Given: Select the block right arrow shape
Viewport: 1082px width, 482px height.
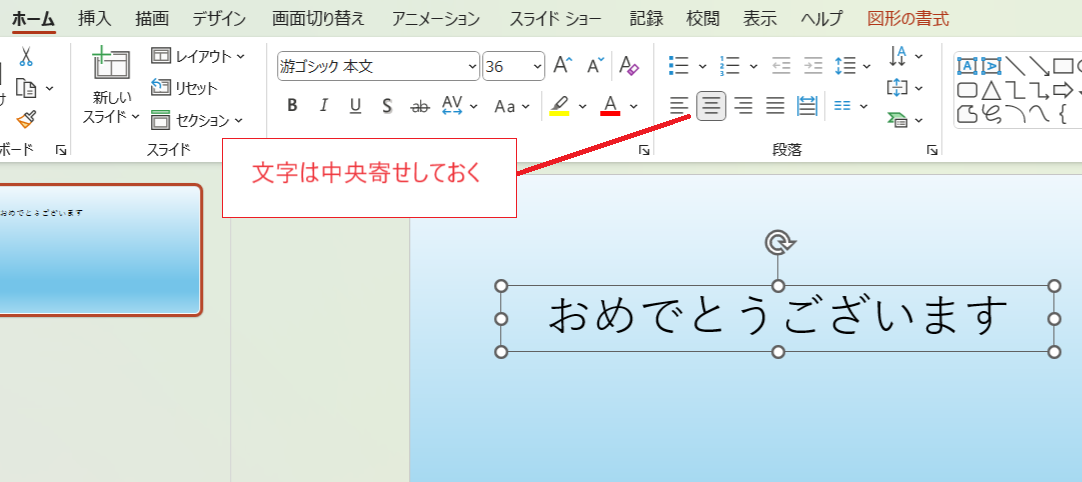Looking at the screenshot, I should (x=1063, y=90).
